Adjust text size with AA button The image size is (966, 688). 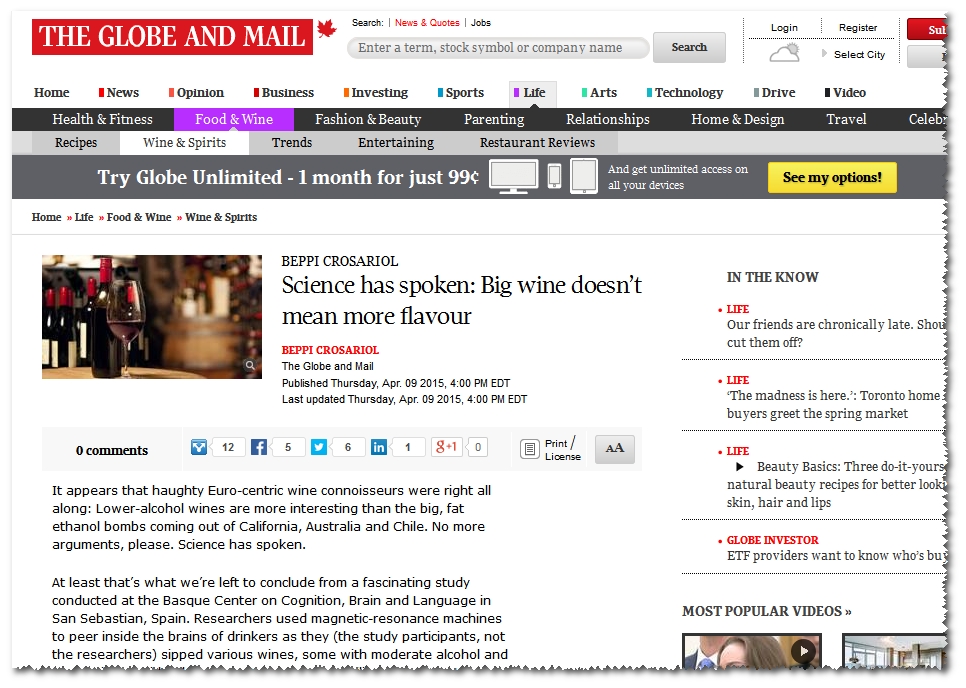coord(614,448)
